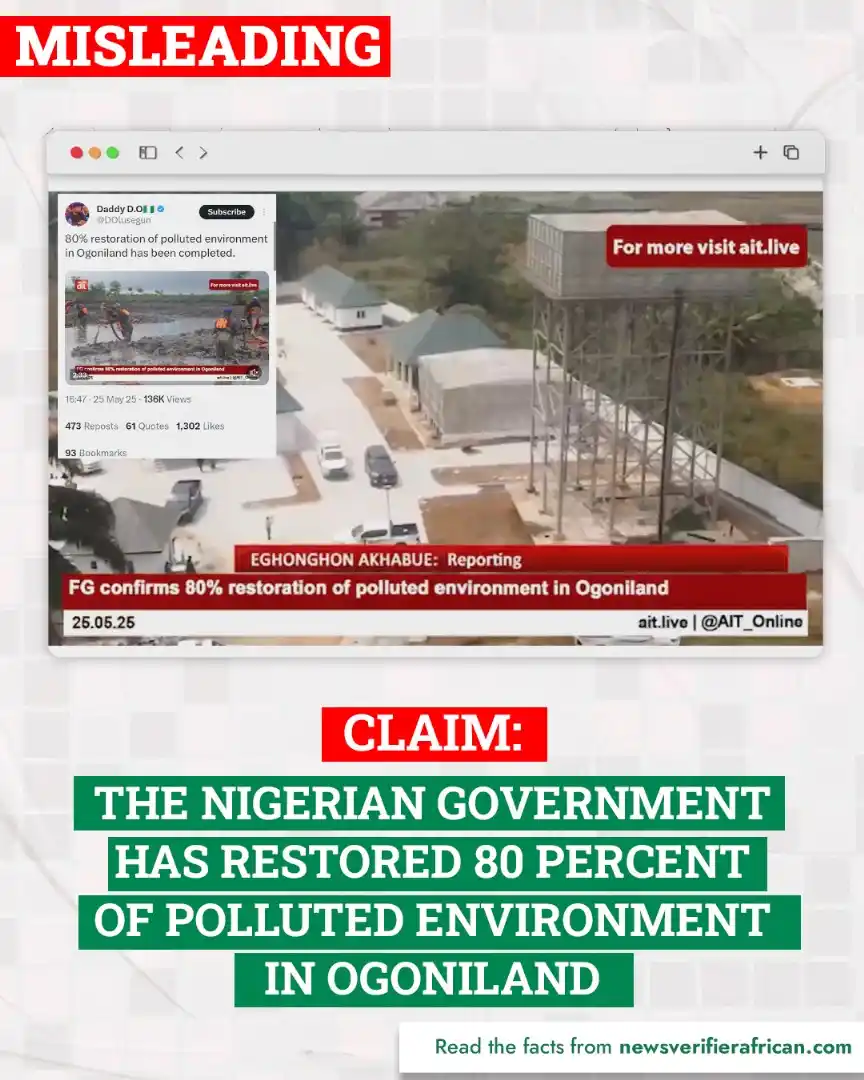This screenshot has height=1080, width=864.
Task: Click the newsverifierafrican.com link
Action: (x=735, y=1047)
